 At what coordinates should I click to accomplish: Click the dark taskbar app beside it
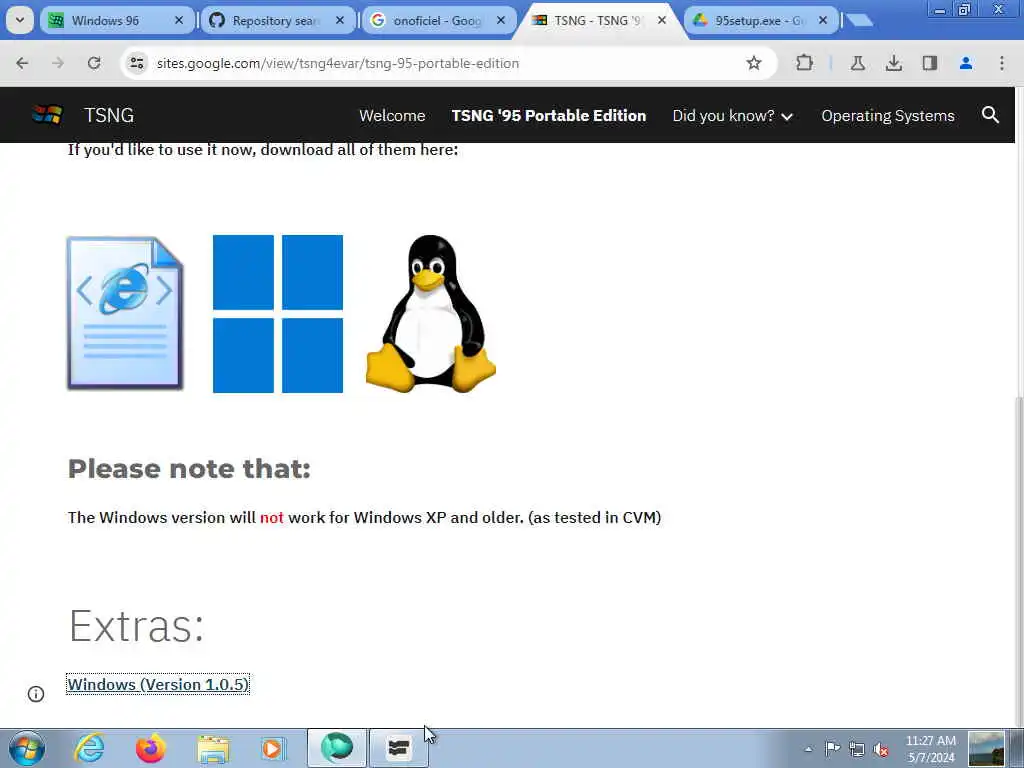398,748
